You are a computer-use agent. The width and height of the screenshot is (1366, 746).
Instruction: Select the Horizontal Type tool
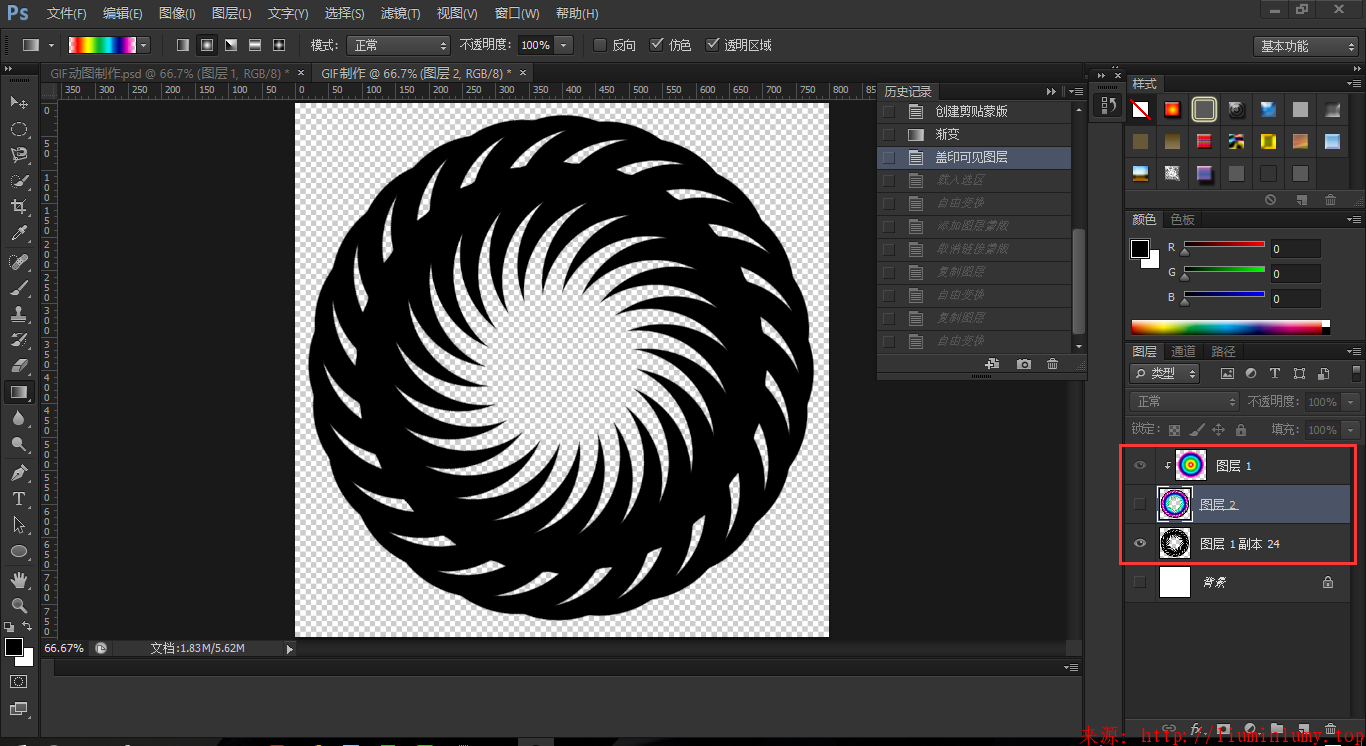pyautogui.click(x=19, y=498)
